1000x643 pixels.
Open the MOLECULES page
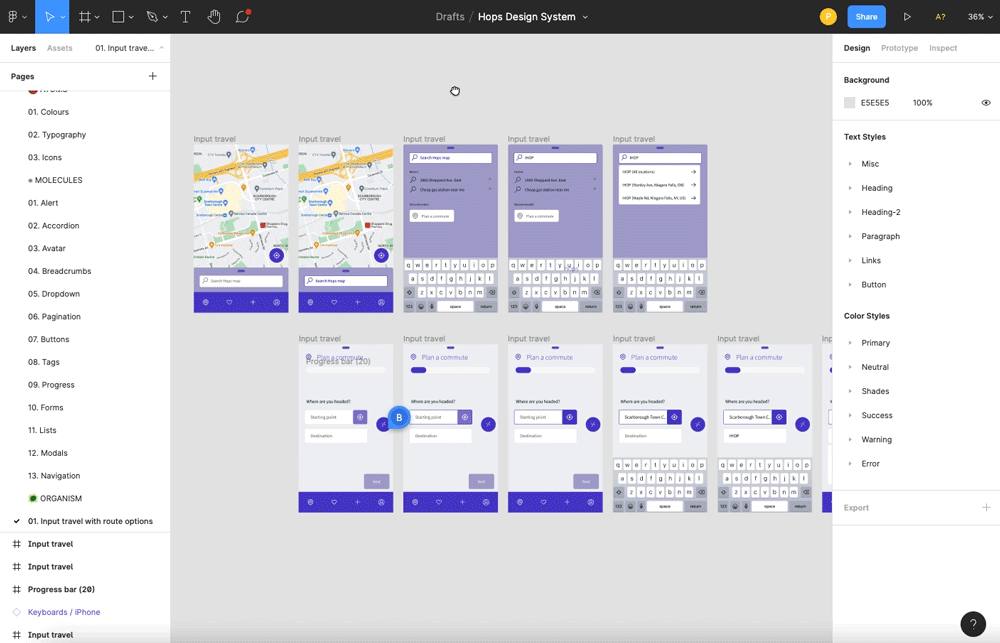(x=55, y=181)
